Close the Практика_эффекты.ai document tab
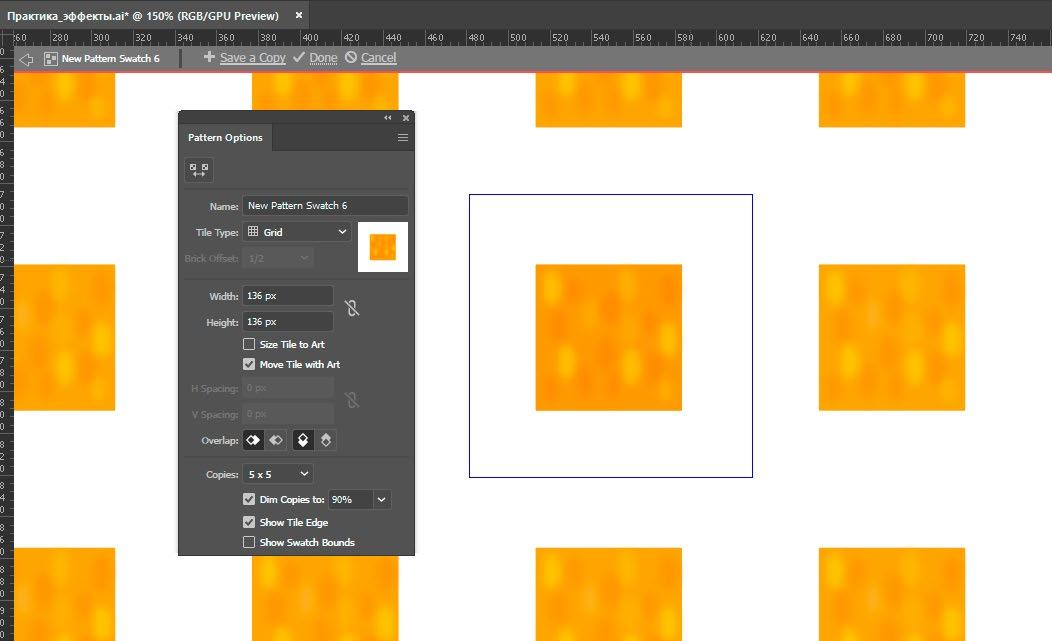This screenshot has height=641, width=1052. (299, 15)
